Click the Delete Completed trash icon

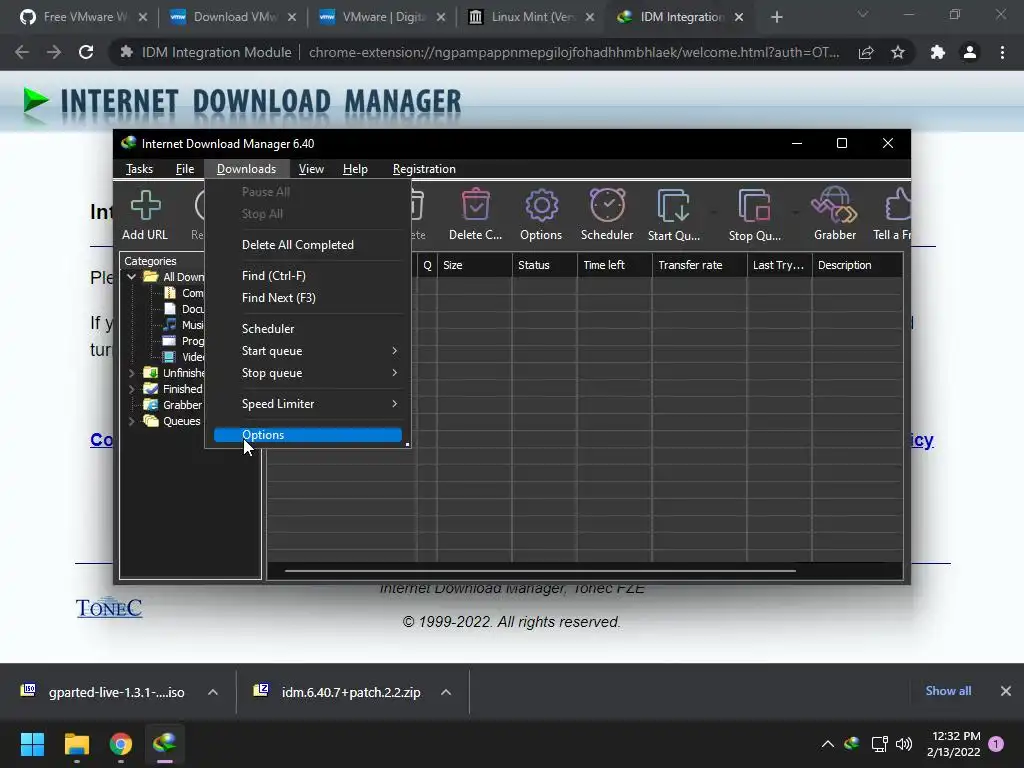pyautogui.click(x=475, y=215)
